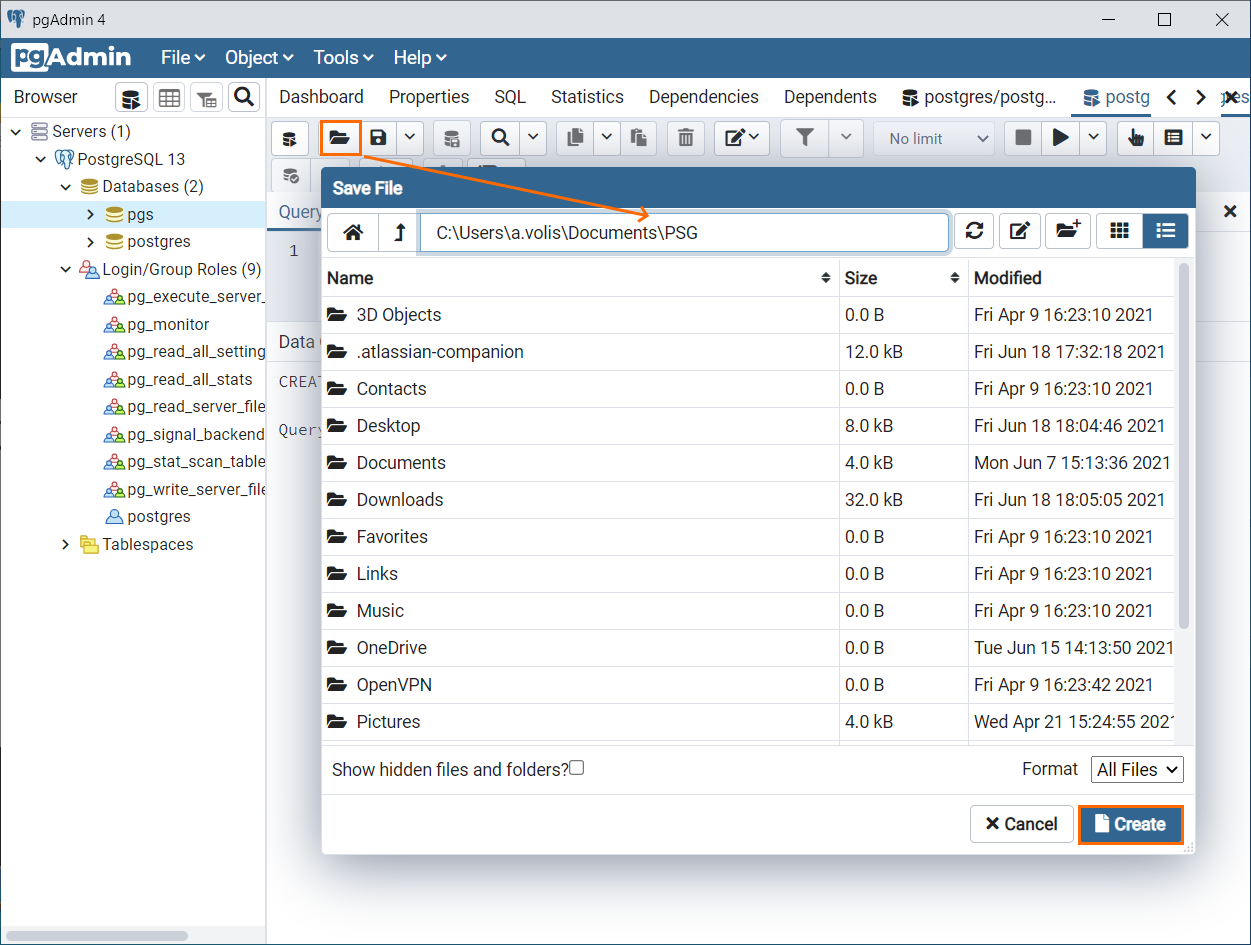Click the Open File folder icon in toolbar
The image size is (1251, 945).
pos(340,138)
